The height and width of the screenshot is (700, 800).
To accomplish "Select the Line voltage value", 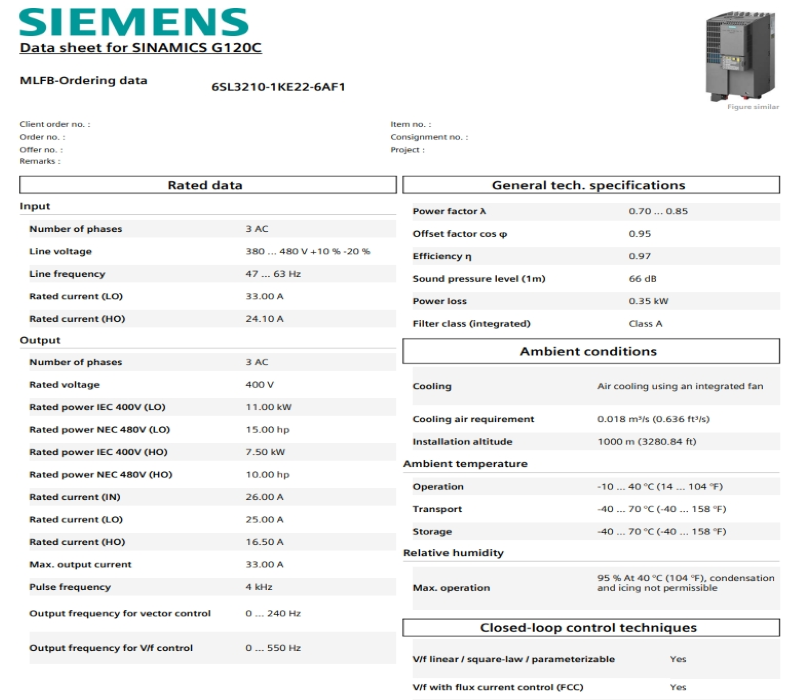I will tap(308, 251).
